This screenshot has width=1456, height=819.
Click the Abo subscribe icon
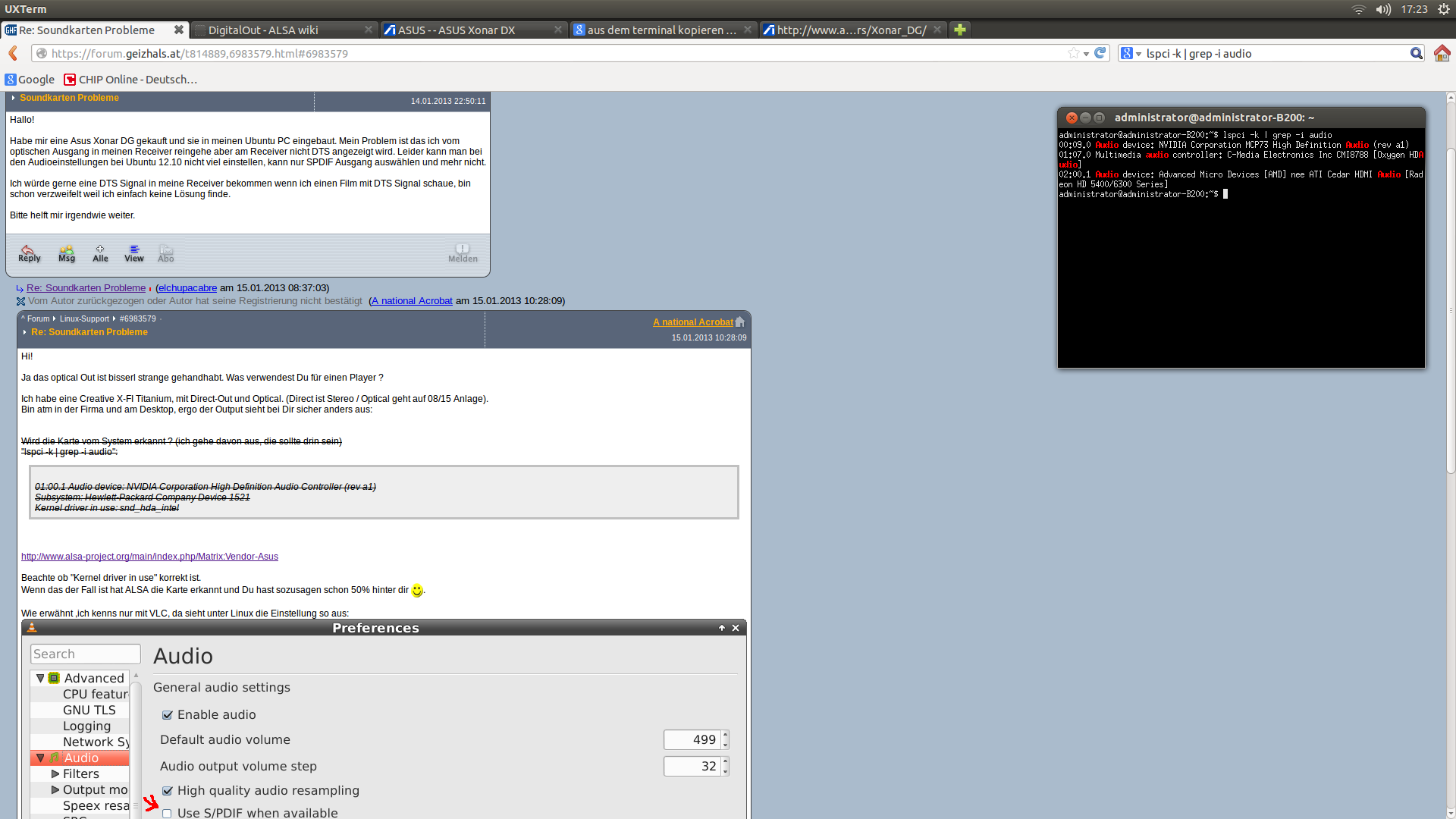pyautogui.click(x=166, y=253)
